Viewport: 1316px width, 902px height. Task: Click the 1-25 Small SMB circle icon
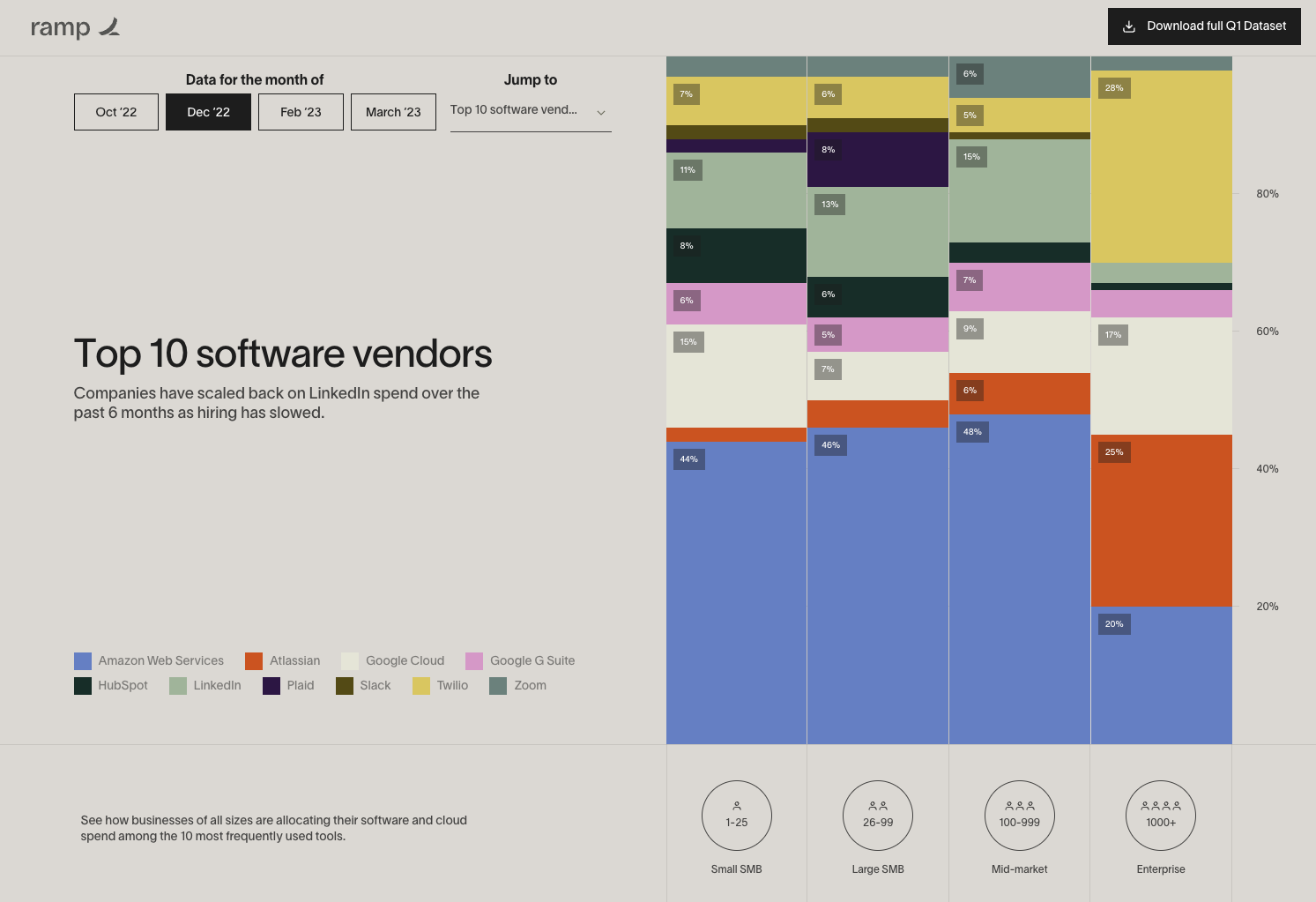click(x=737, y=816)
